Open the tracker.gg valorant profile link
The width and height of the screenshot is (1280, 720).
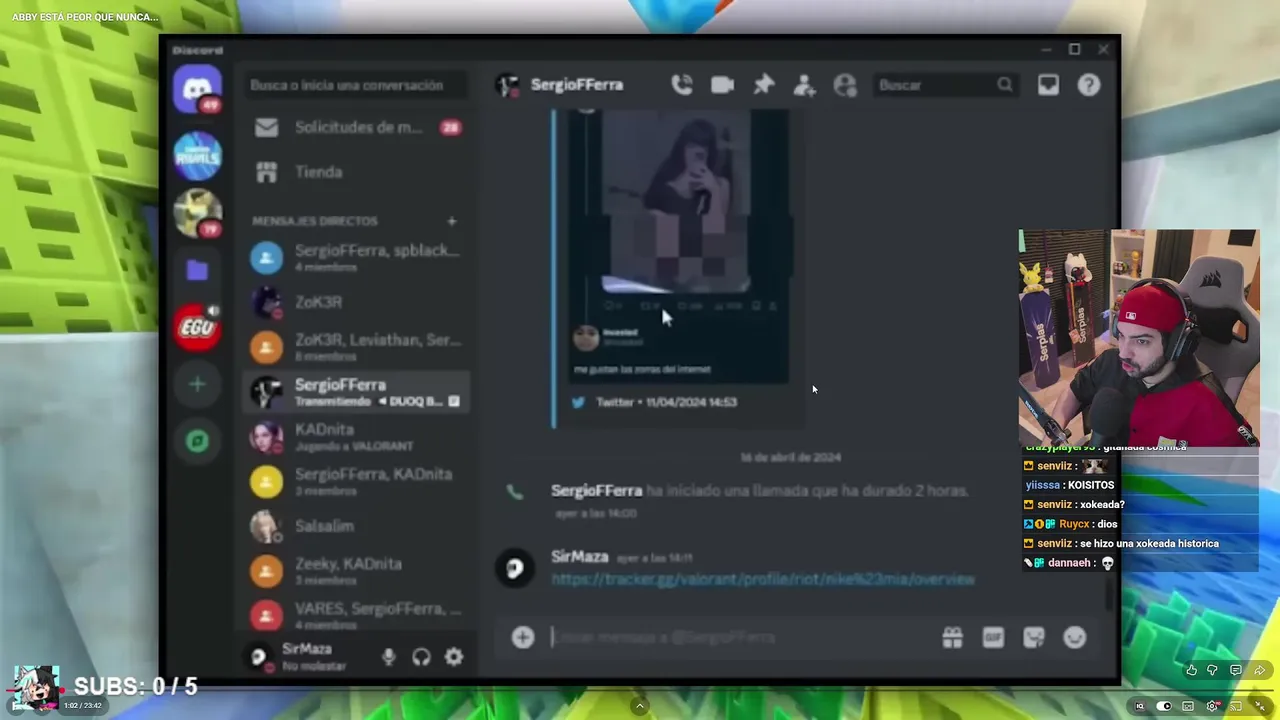pyautogui.click(x=762, y=579)
